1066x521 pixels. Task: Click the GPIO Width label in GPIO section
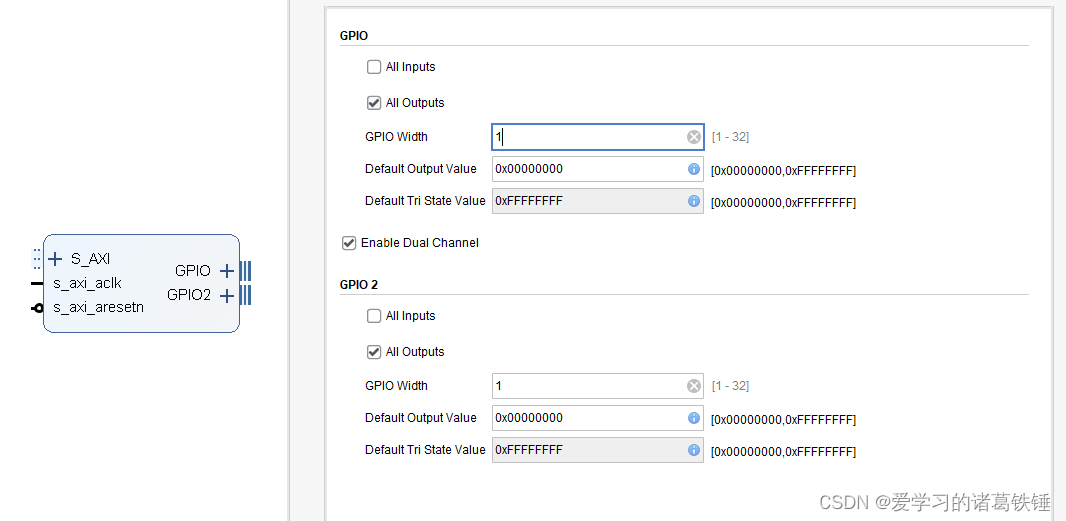point(396,137)
